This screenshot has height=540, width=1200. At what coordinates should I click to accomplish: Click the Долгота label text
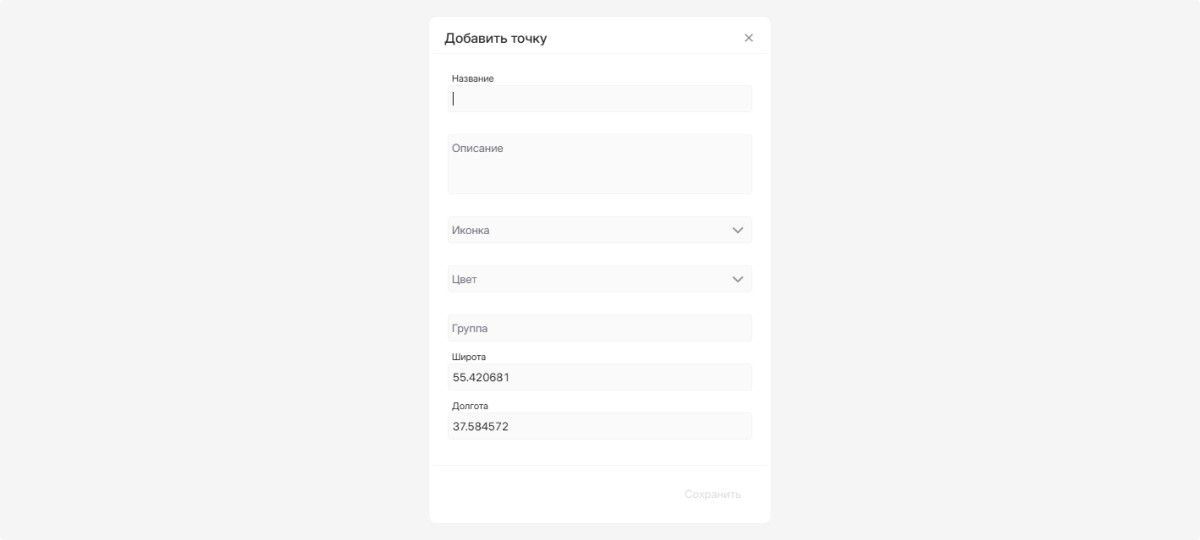(470, 406)
